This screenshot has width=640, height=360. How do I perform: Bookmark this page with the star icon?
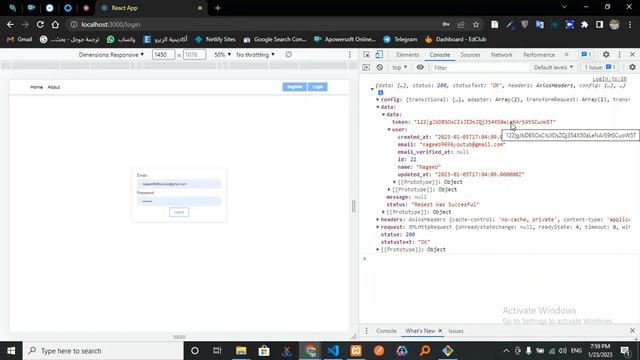(476, 24)
